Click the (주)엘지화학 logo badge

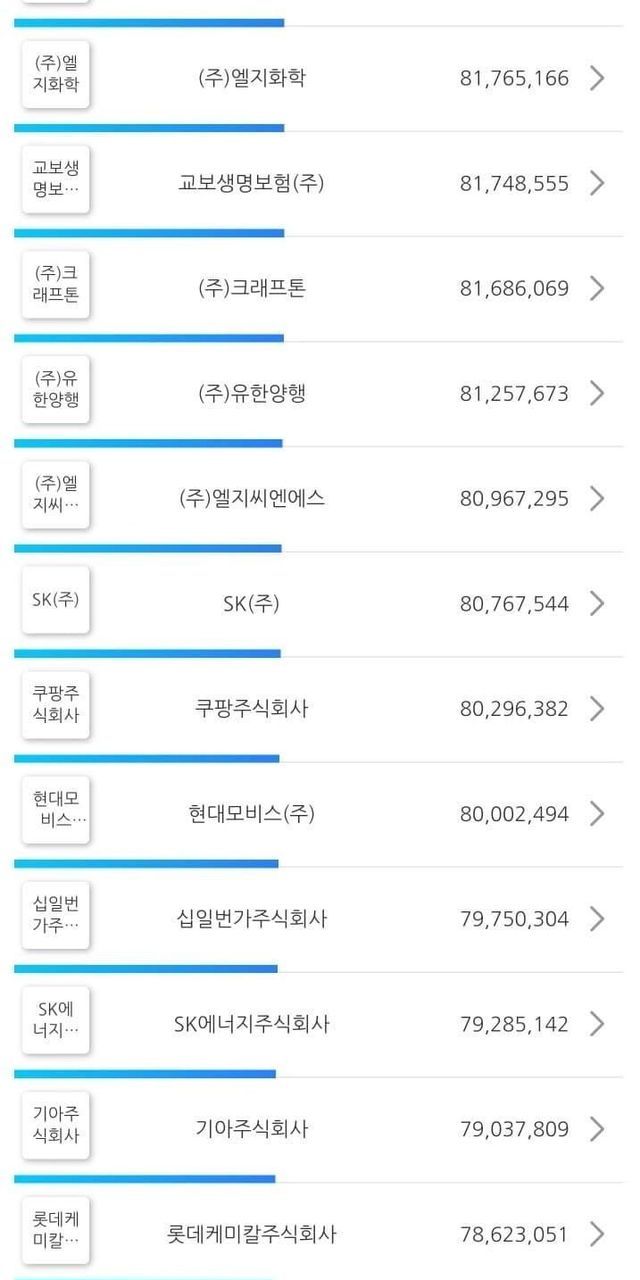[56, 77]
